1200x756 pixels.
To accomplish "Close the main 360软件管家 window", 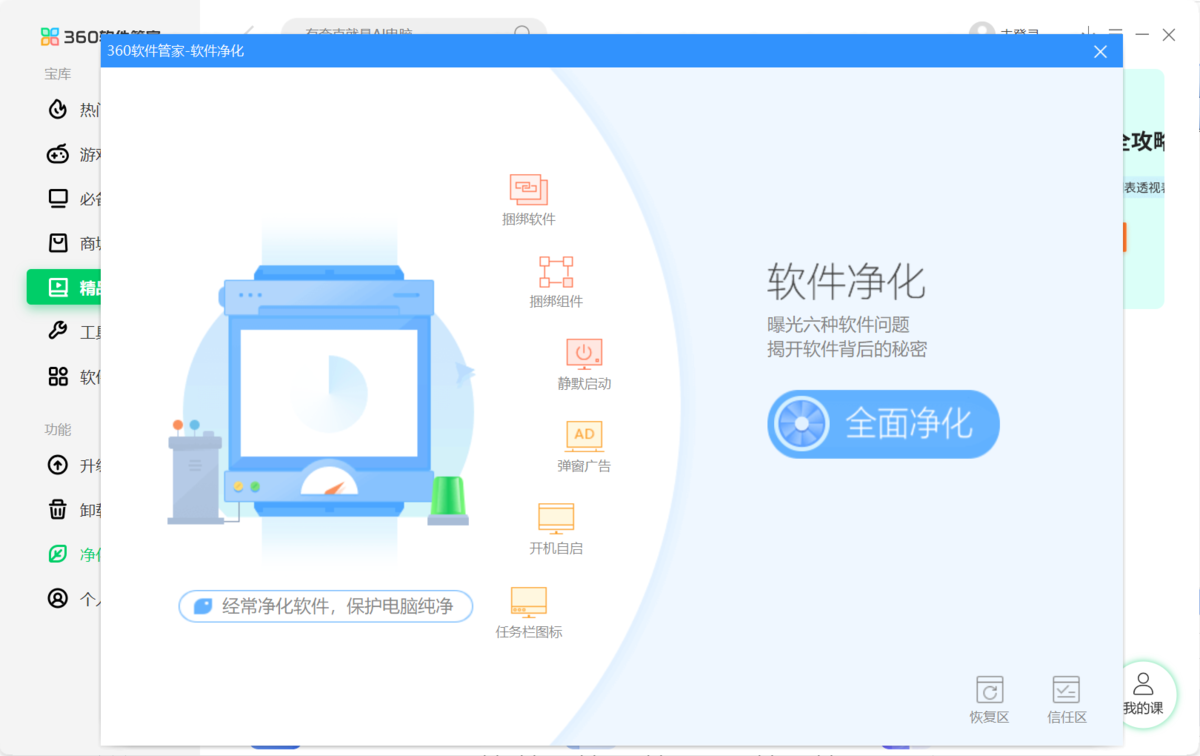I will tap(1169, 34).
